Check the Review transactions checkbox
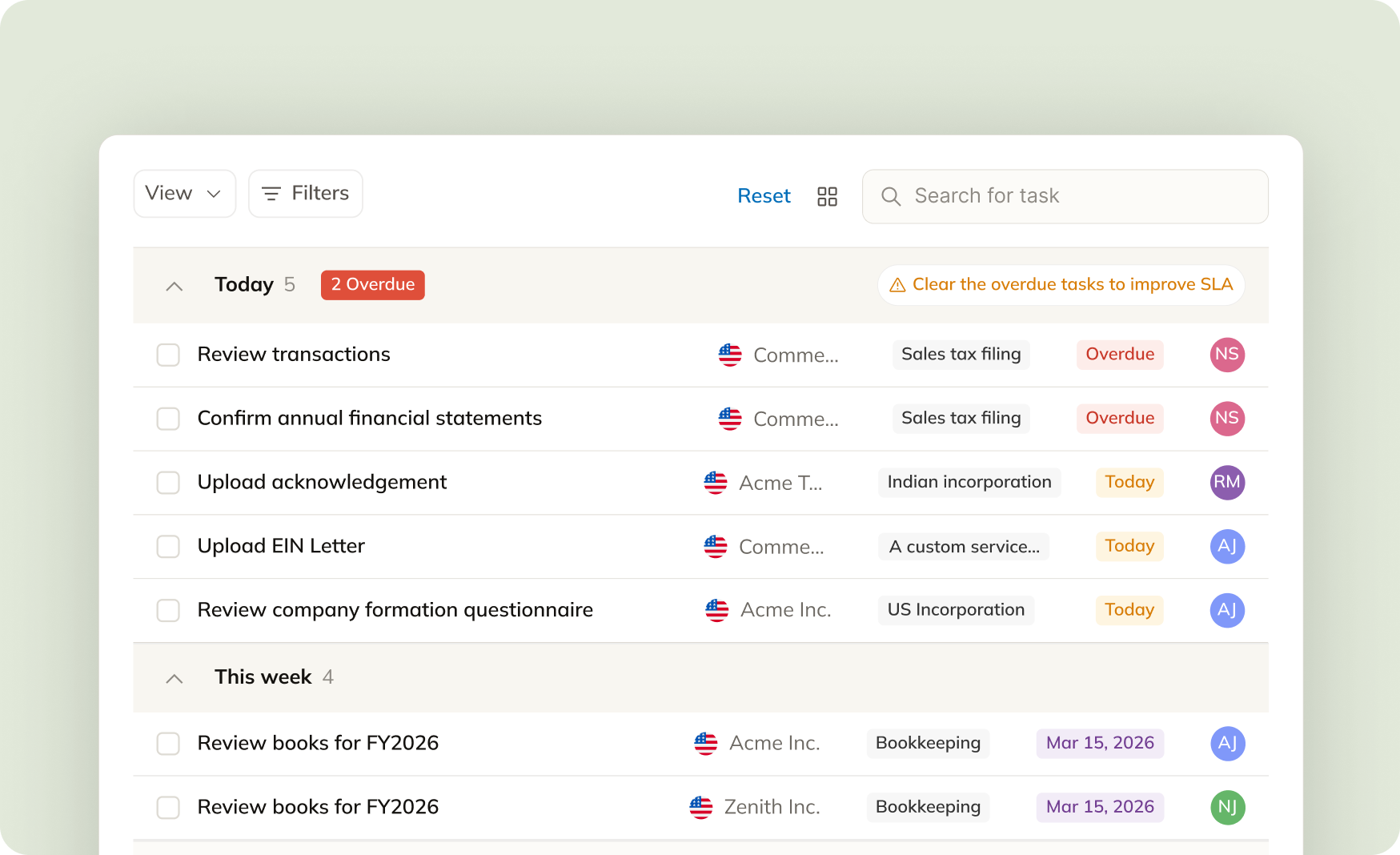 point(168,355)
